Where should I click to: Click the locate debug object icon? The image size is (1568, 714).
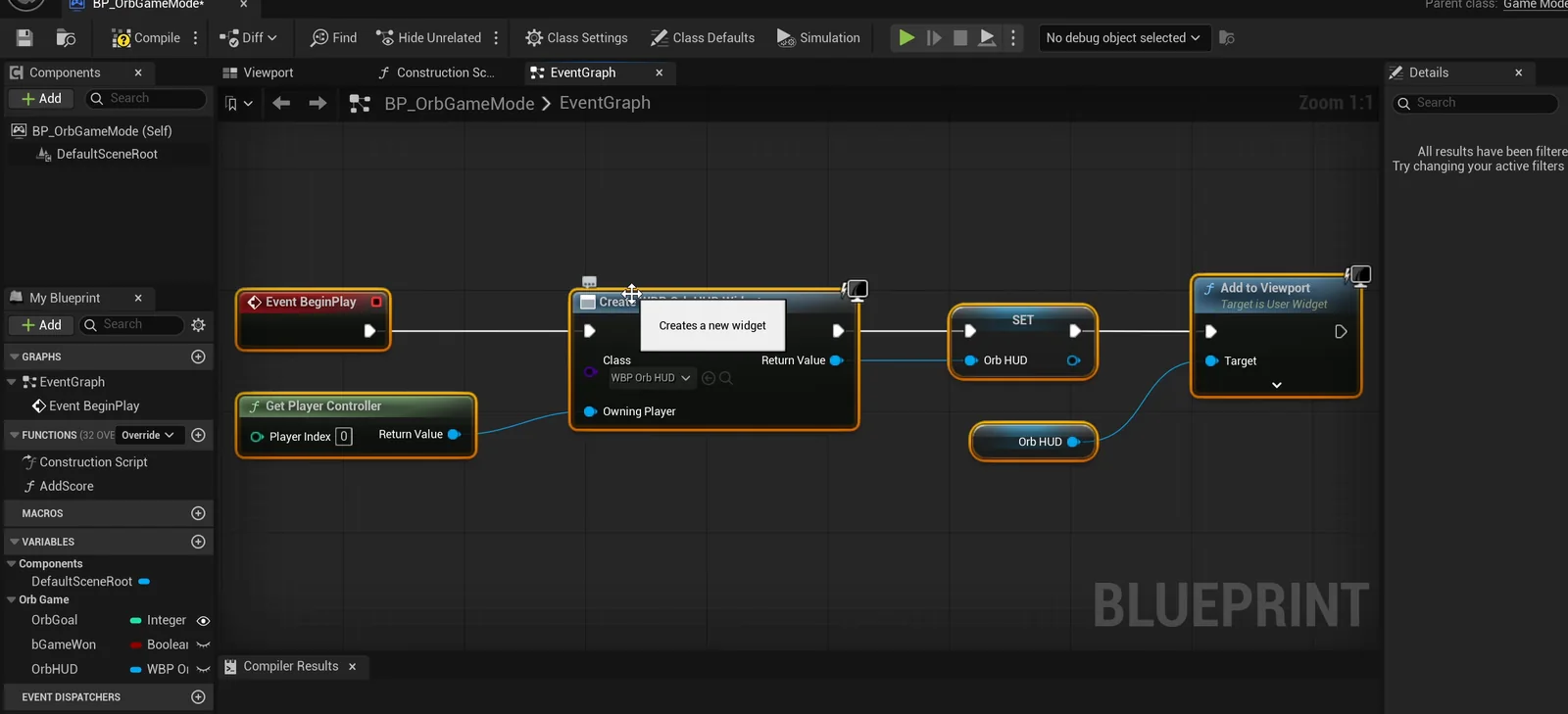(x=1226, y=38)
